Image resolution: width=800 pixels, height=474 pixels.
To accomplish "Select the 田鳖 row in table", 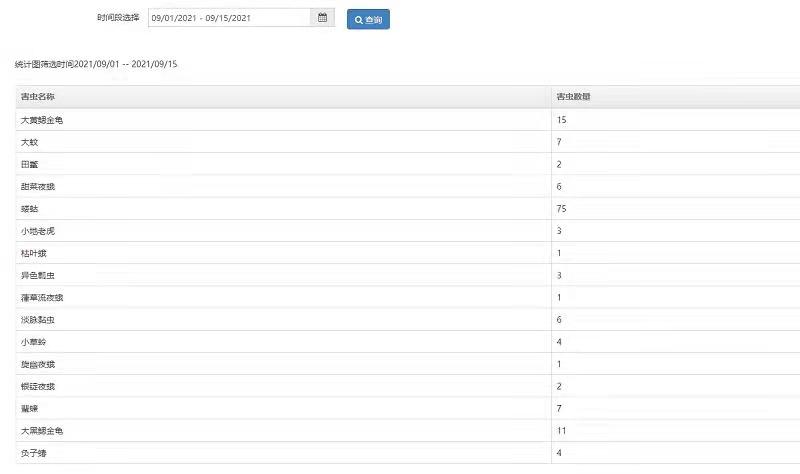I will tap(31, 164).
